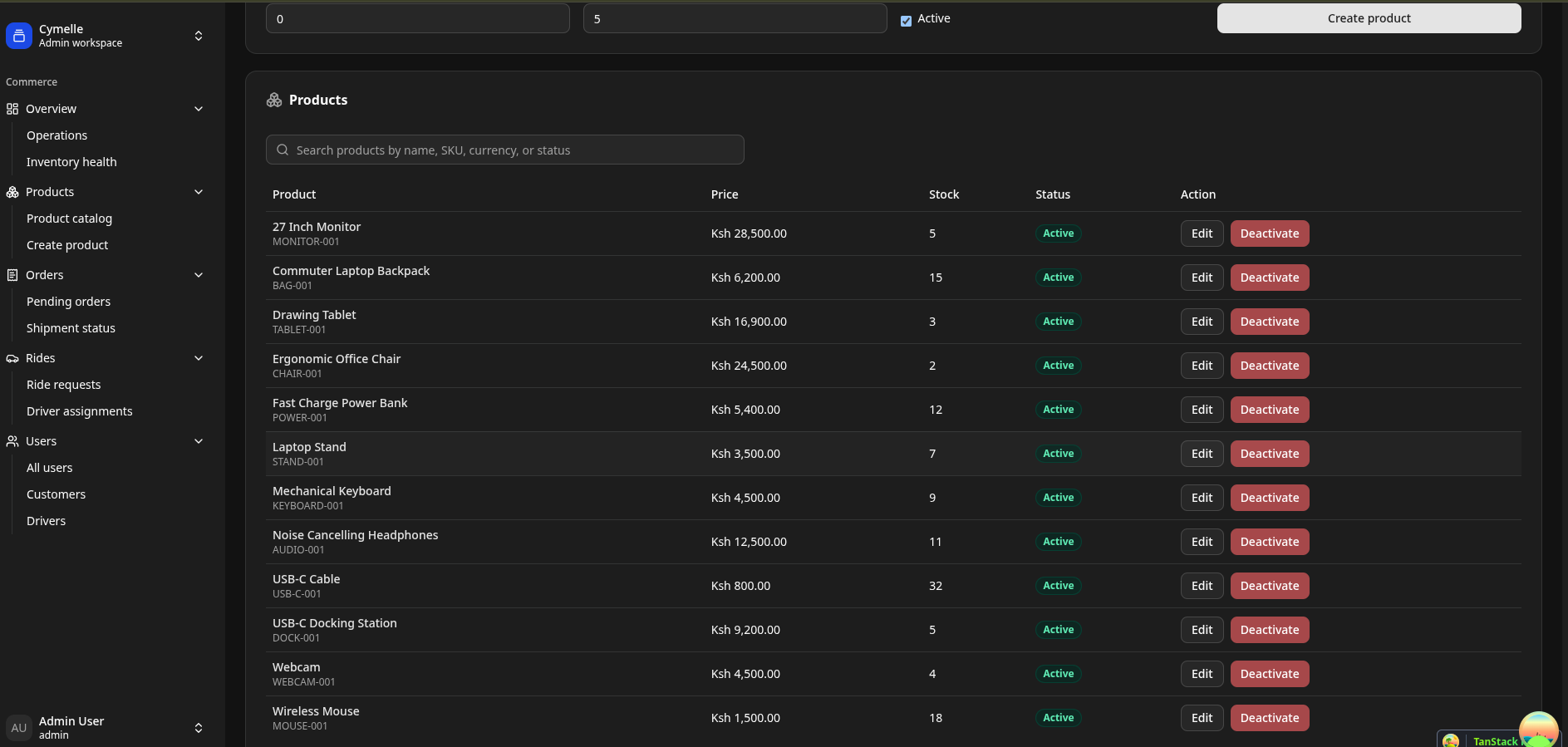
Task: Click the Users people icon in sidebar
Action: (12, 441)
